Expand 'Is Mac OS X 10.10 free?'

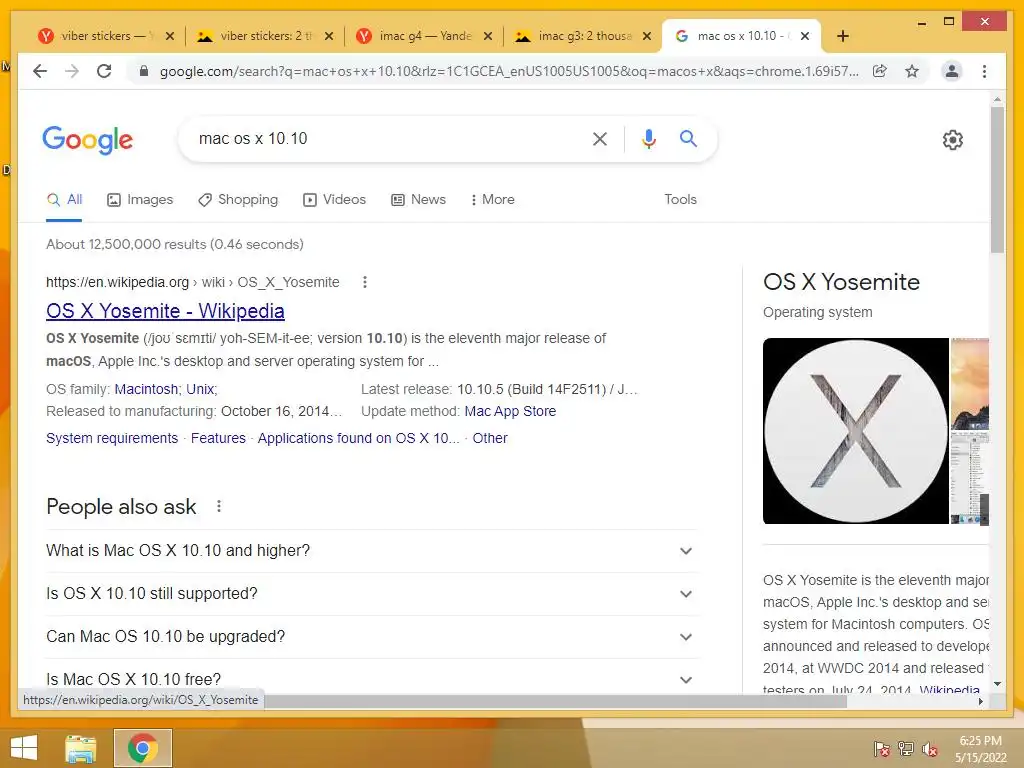tap(371, 679)
